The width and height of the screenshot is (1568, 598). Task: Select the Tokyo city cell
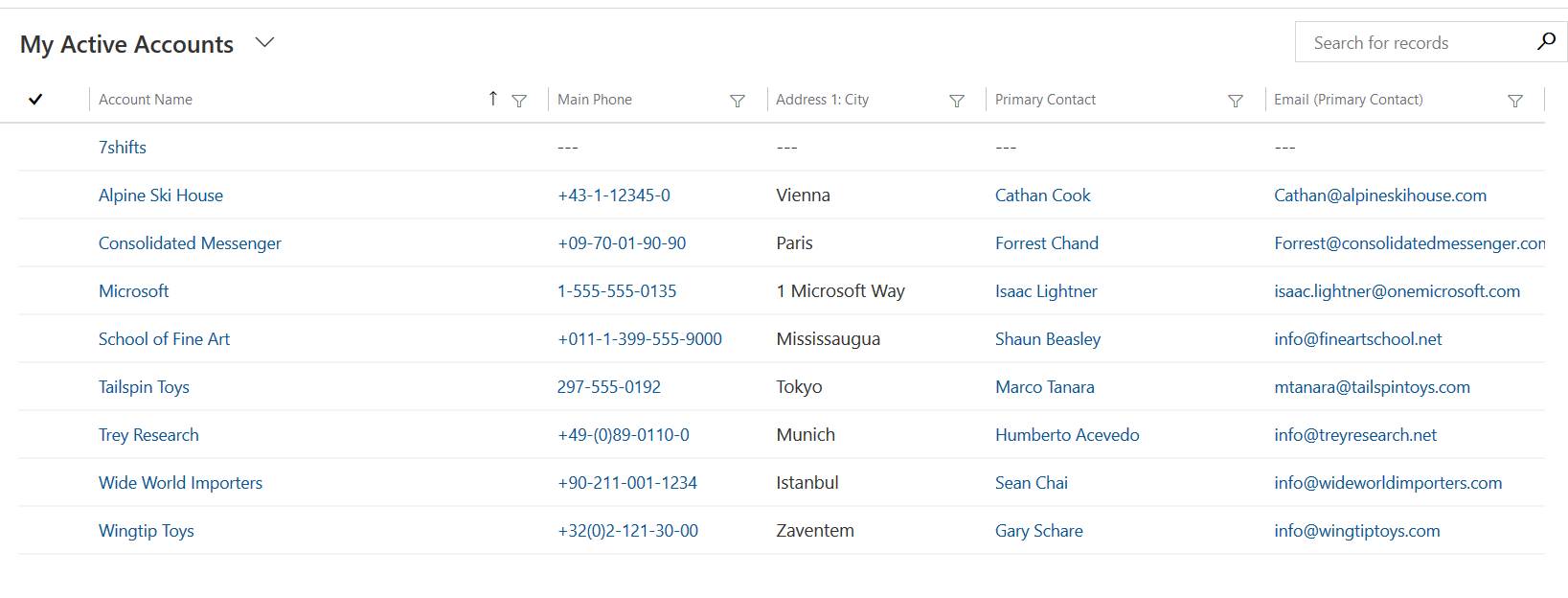pyautogui.click(x=799, y=387)
